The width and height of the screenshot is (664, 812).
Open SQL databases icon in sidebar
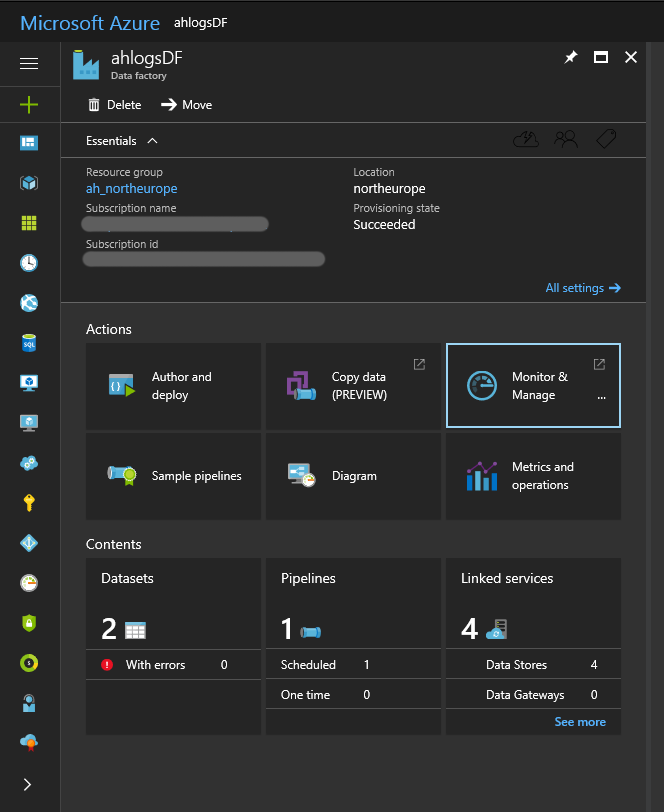click(x=29, y=343)
